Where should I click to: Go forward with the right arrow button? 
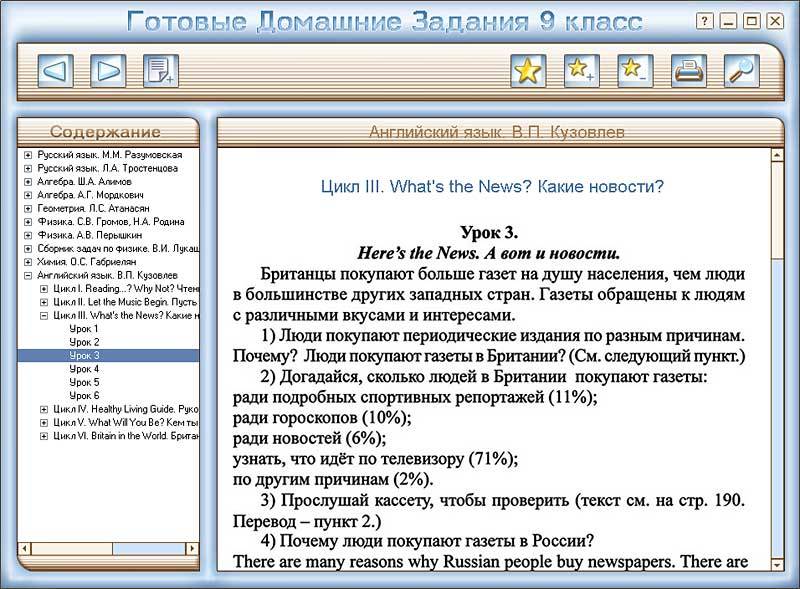(108, 70)
